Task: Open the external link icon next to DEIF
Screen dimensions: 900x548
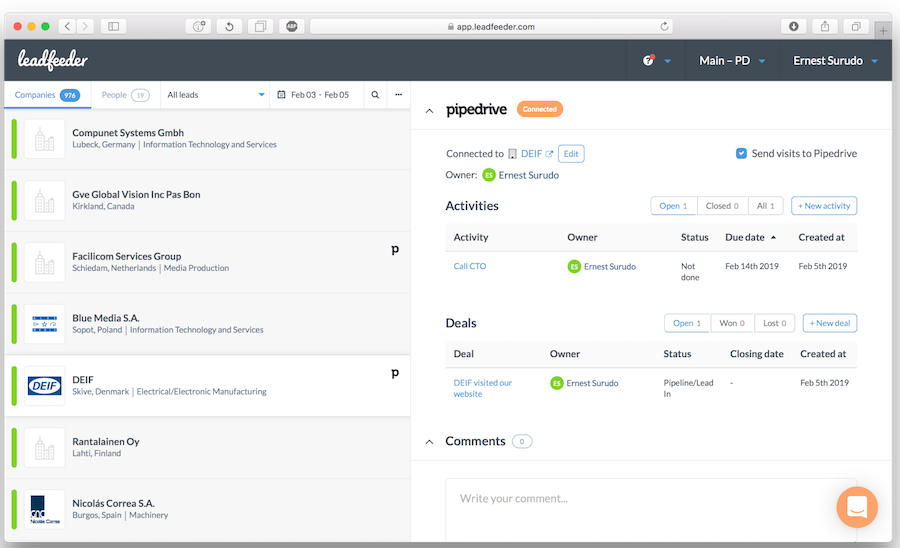Action: pyautogui.click(x=549, y=154)
